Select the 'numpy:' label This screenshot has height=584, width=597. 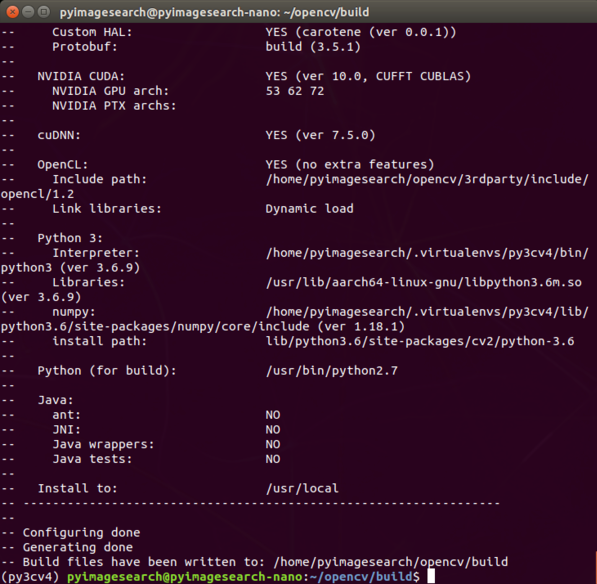[x=74, y=312]
